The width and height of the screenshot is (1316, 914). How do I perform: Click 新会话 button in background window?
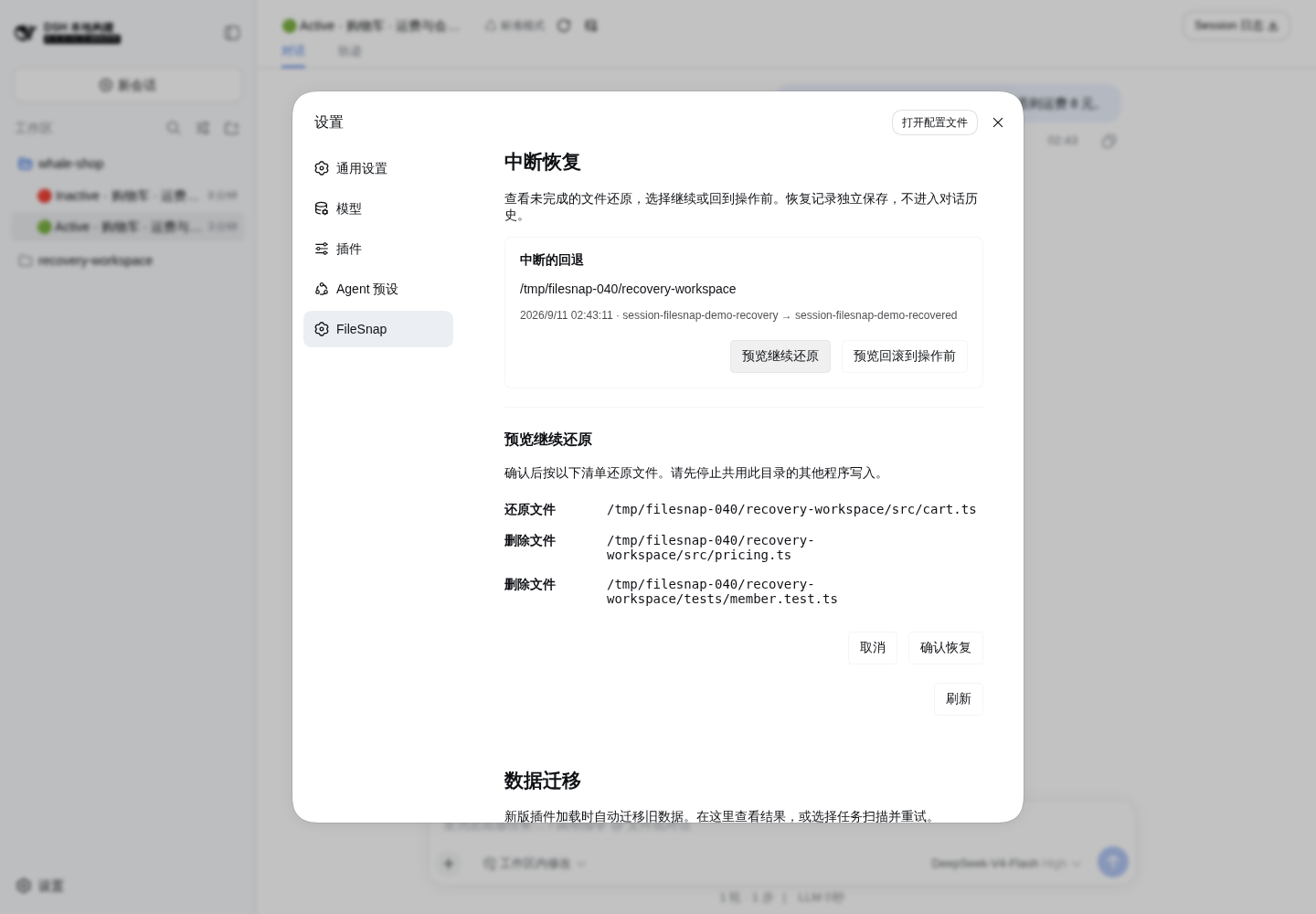[128, 85]
